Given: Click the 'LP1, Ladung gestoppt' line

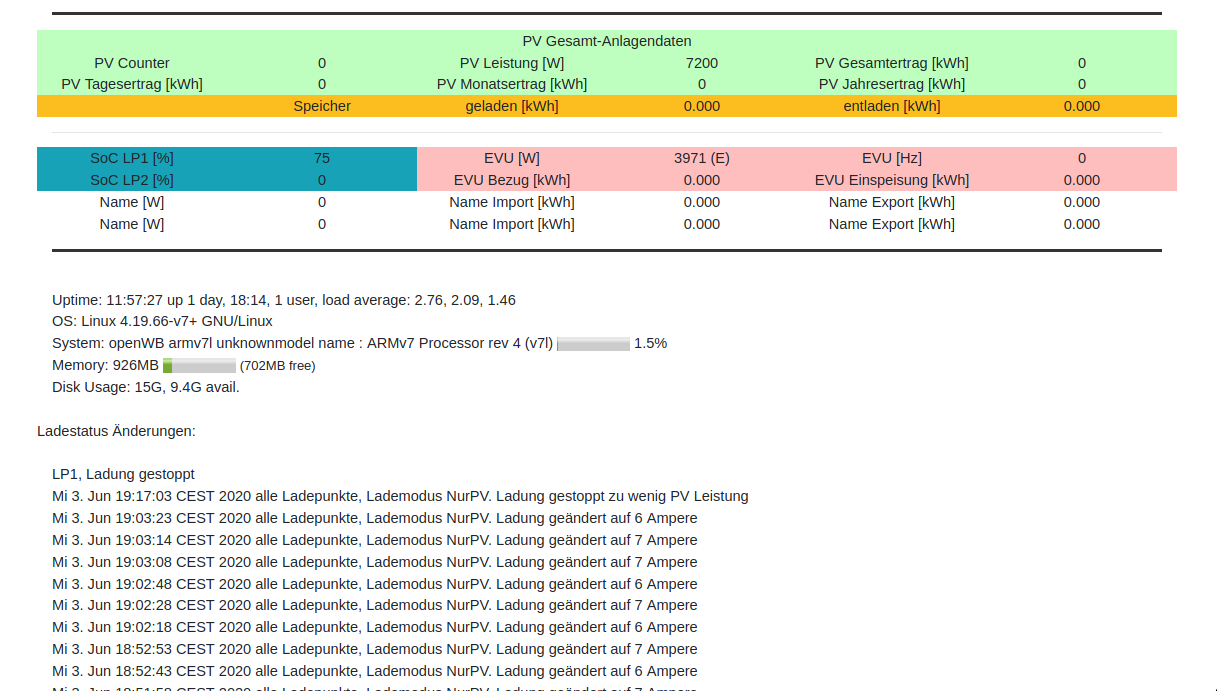Looking at the screenshot, I should pyautogui.click(x=123, y=474).
